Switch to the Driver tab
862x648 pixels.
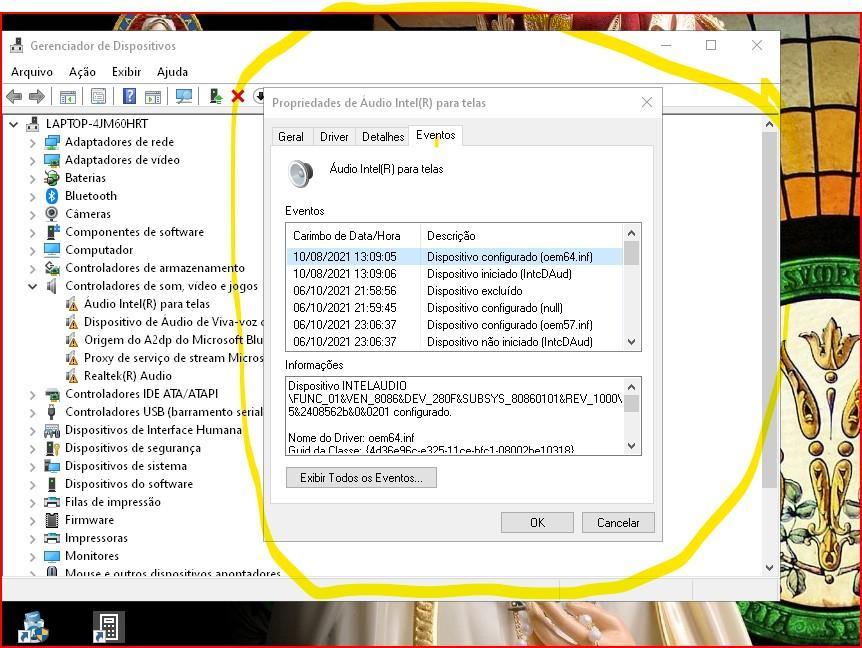pos(334,136)
